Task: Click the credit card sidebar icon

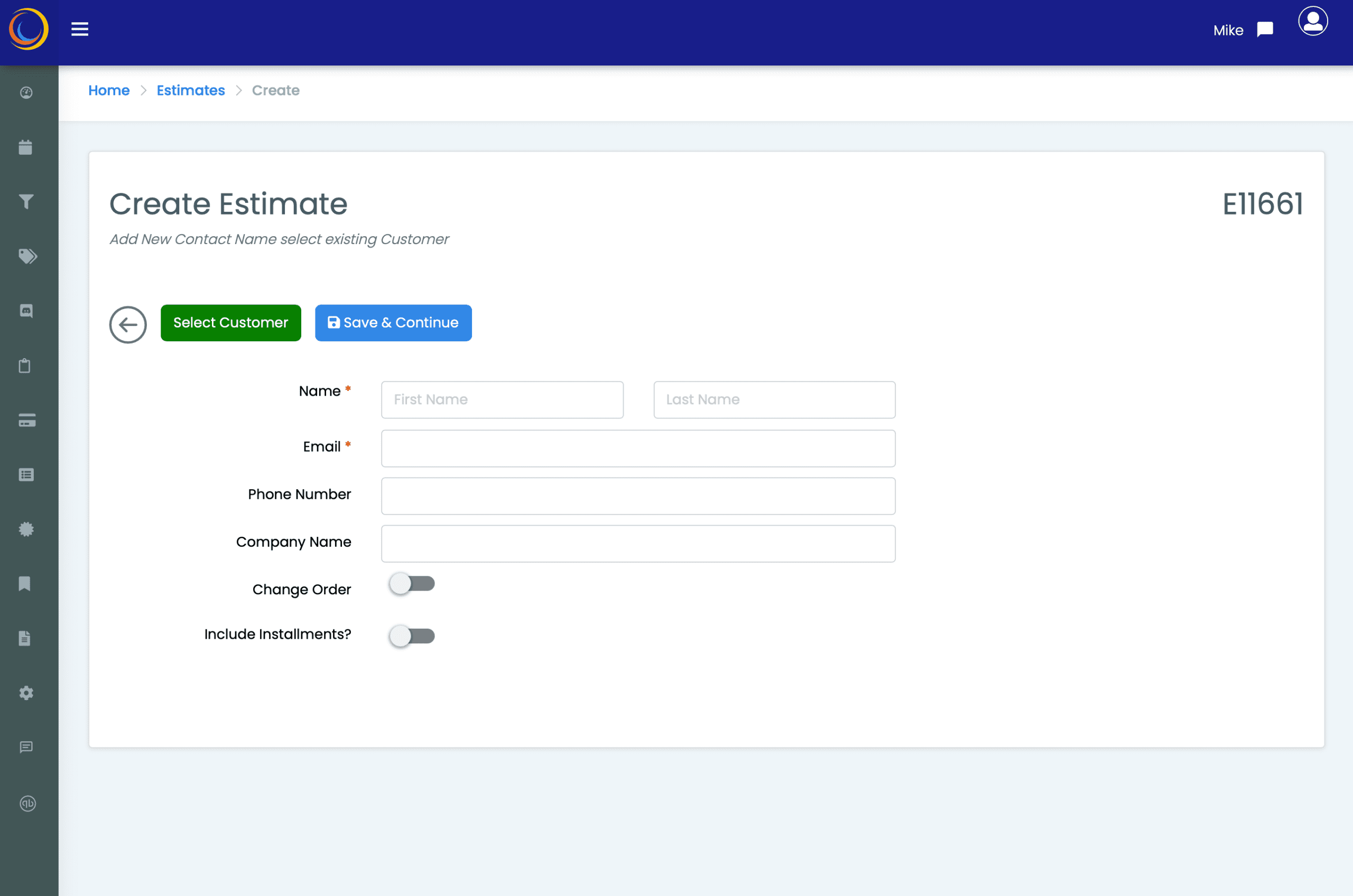Action: [27, 421]
